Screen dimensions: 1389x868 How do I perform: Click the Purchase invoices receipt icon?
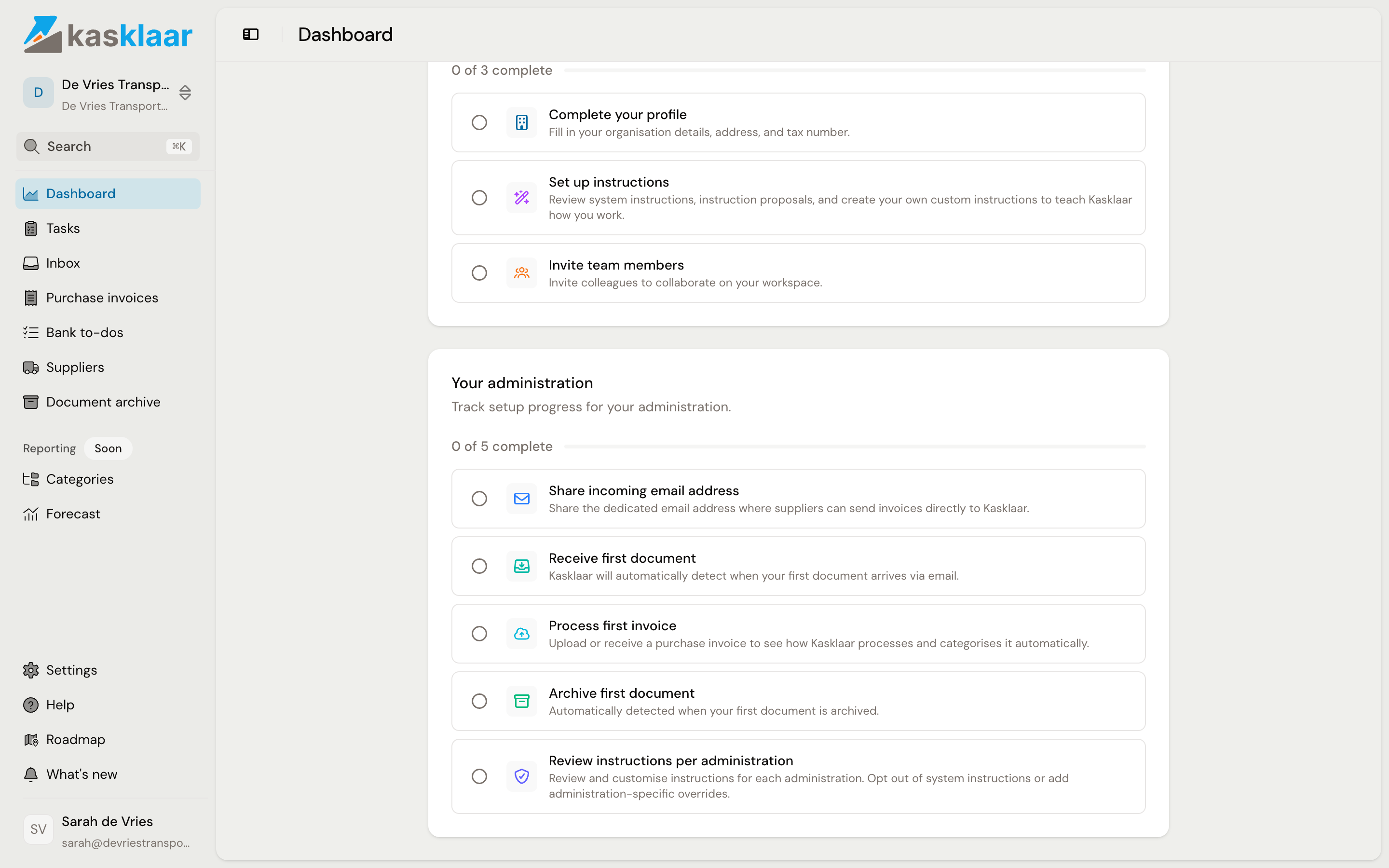click(x=31, y=298)
